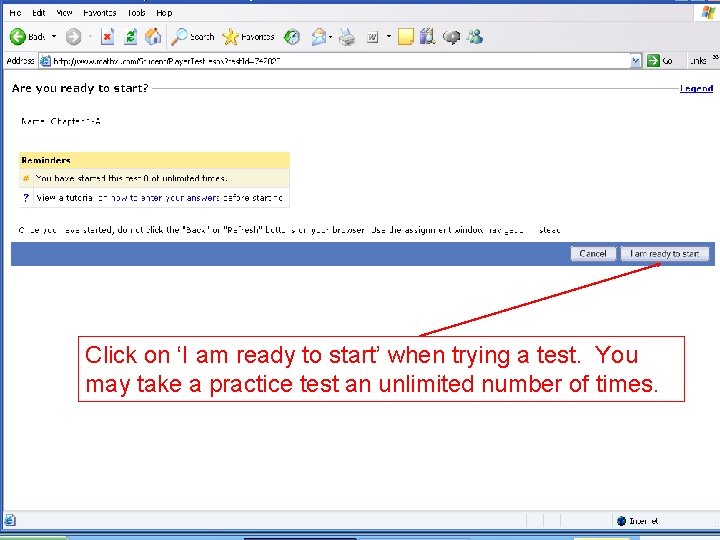Click the Links toolbar label
This screenshot has height=540, width=720.
click(x=698, y=61)
